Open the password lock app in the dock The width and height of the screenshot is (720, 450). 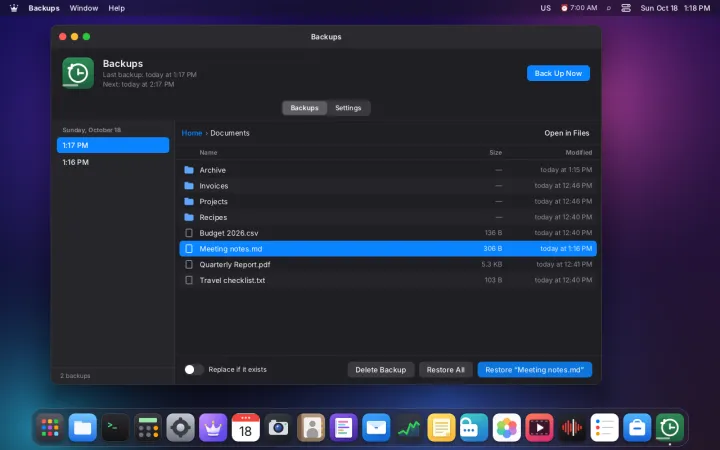pos(474,428)
